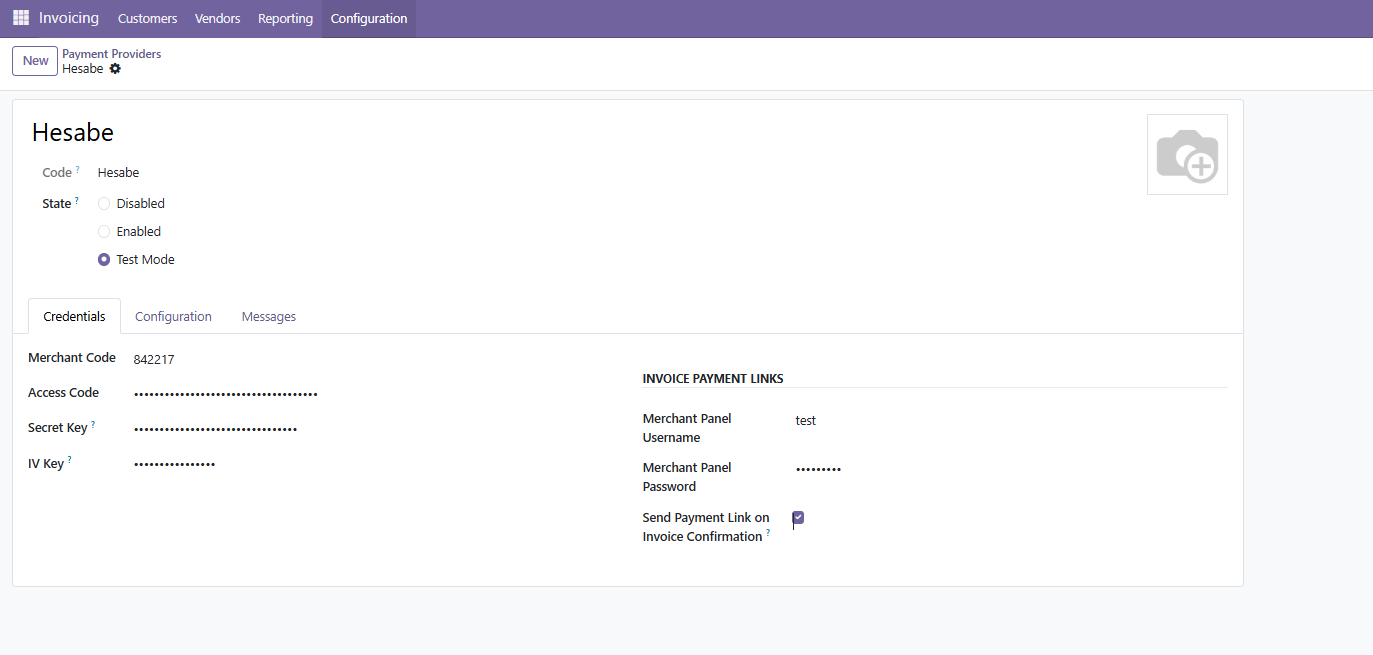Screen dimensions: 1373x655
Task: Select the Disabled state radio button
Action: [104, 204]
